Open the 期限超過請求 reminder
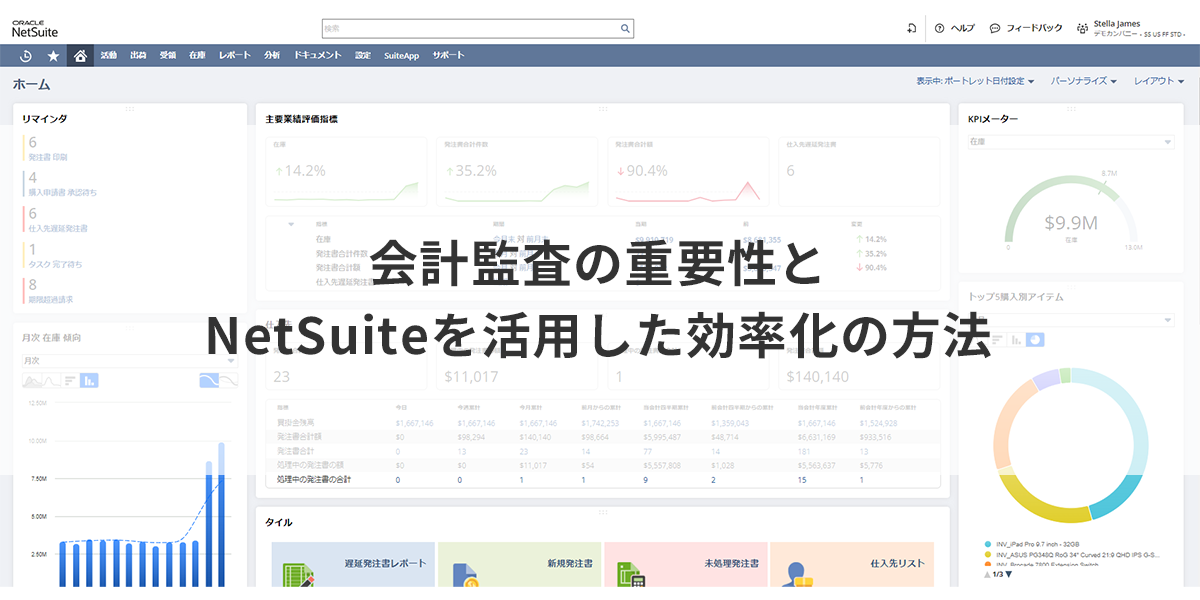 pos(53,298)
